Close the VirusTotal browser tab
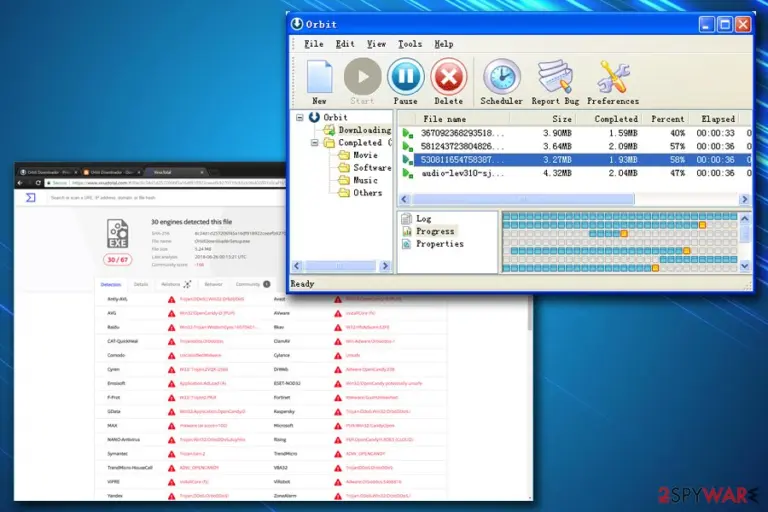 pyautogui.click(x=202, y=172)
